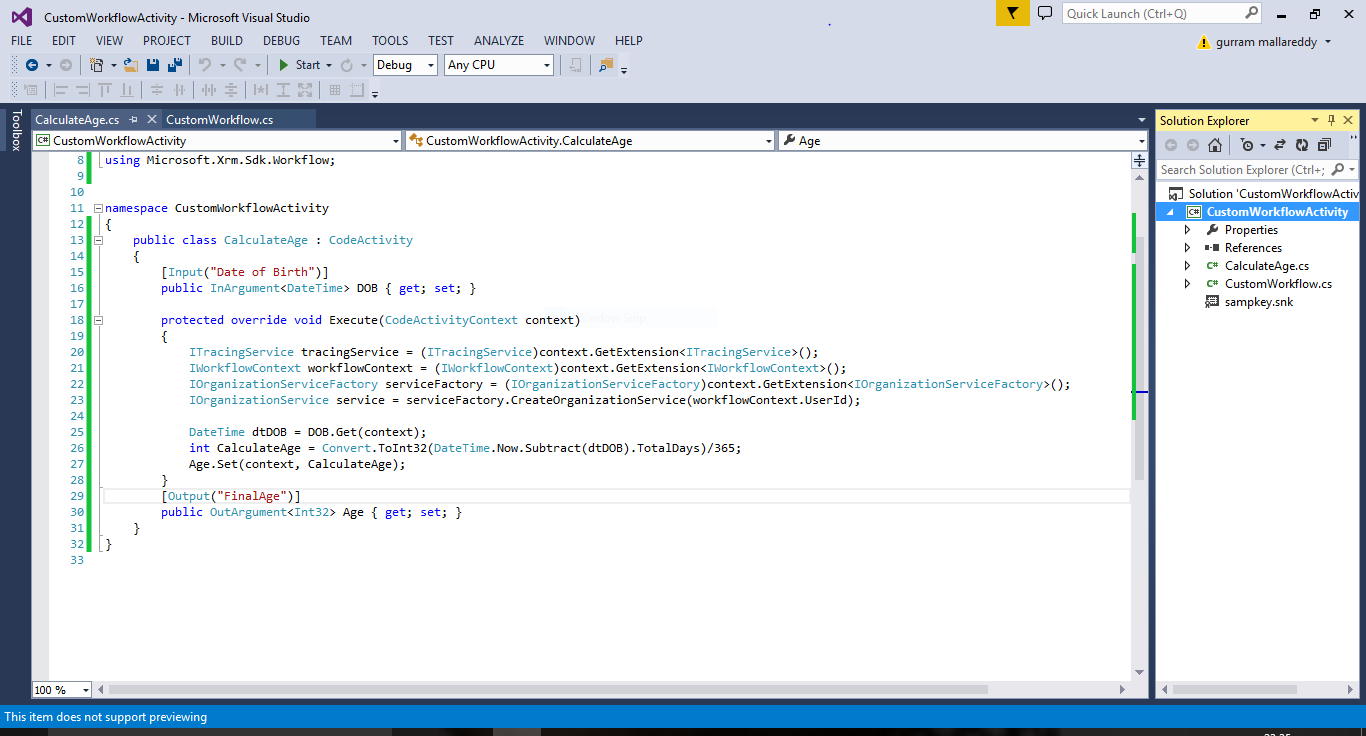
Task: Open the ANALYZE menu
Action: tap(499, 41)
